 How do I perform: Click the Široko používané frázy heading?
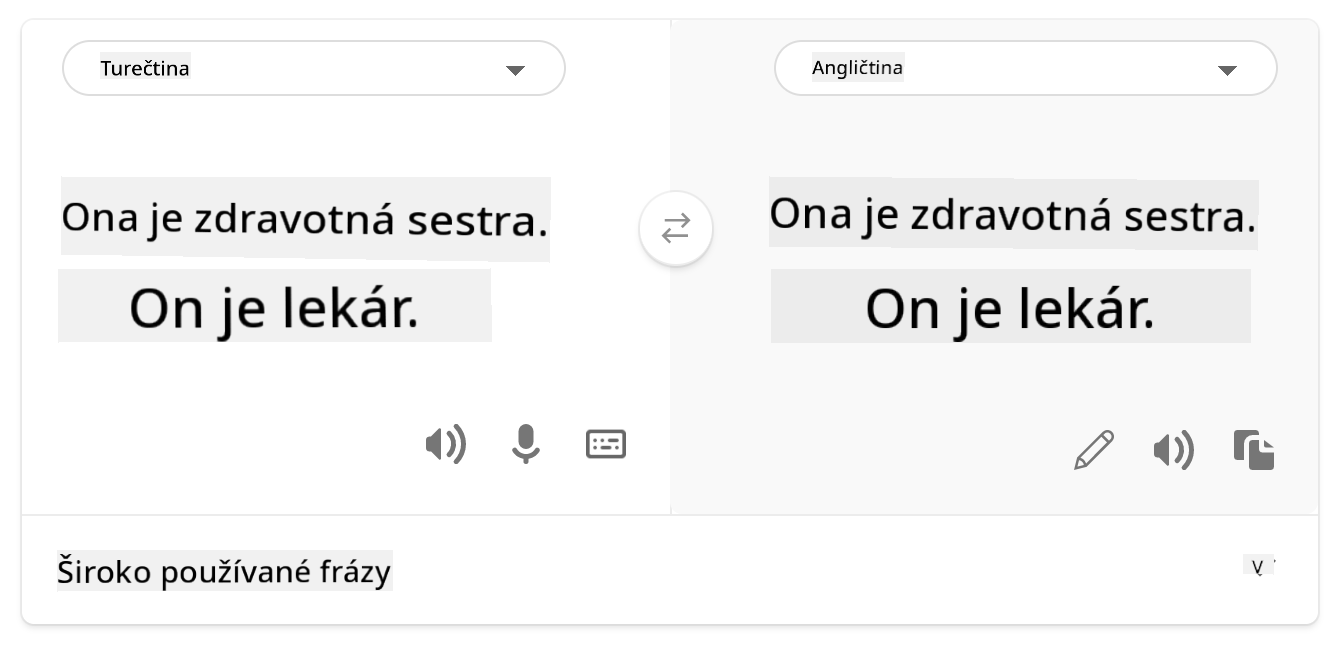(x=224, y=572)
